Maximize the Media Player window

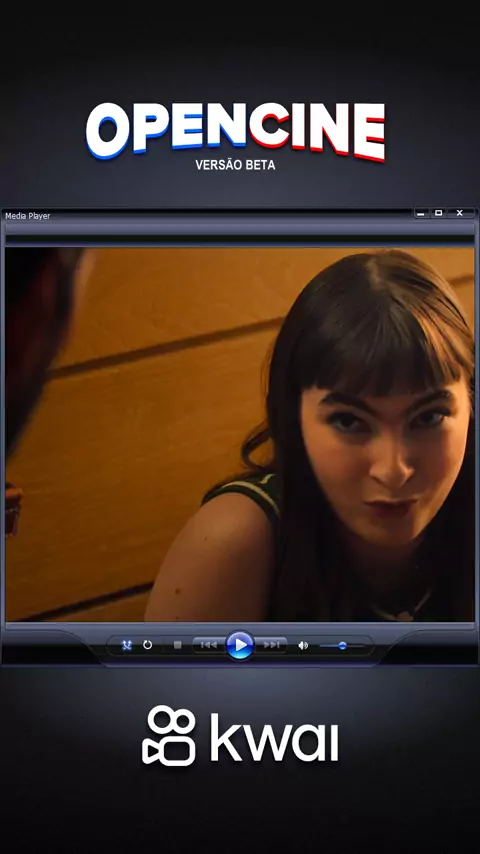(439, 213)
